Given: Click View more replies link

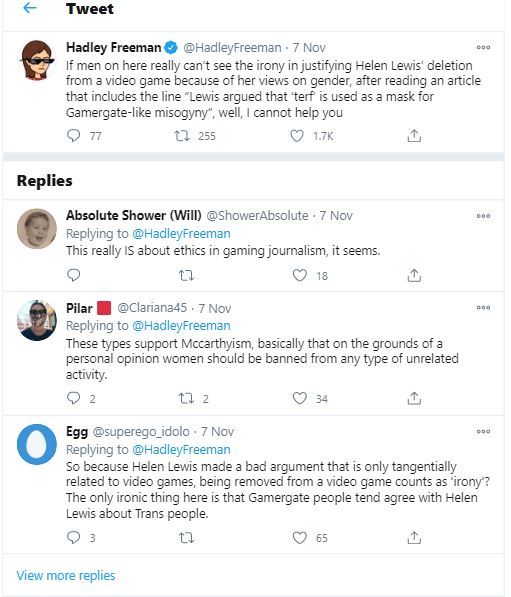Looking at the screenshot, I should tap(65, 575).
